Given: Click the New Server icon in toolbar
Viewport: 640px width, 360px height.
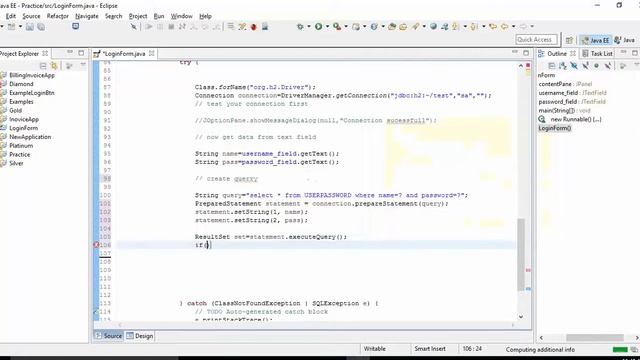Looking at the screenshot, I should pos(356,27).
